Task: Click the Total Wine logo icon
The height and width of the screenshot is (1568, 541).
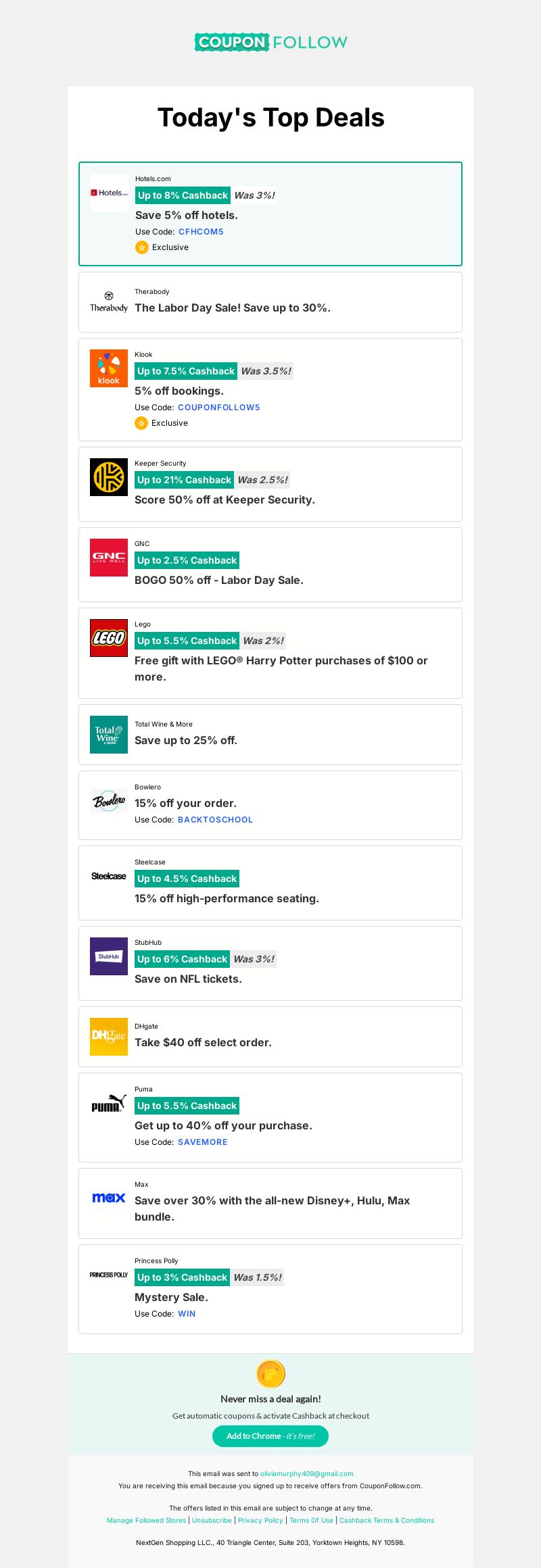Action: pyautogui.click(x=109, y=735)
